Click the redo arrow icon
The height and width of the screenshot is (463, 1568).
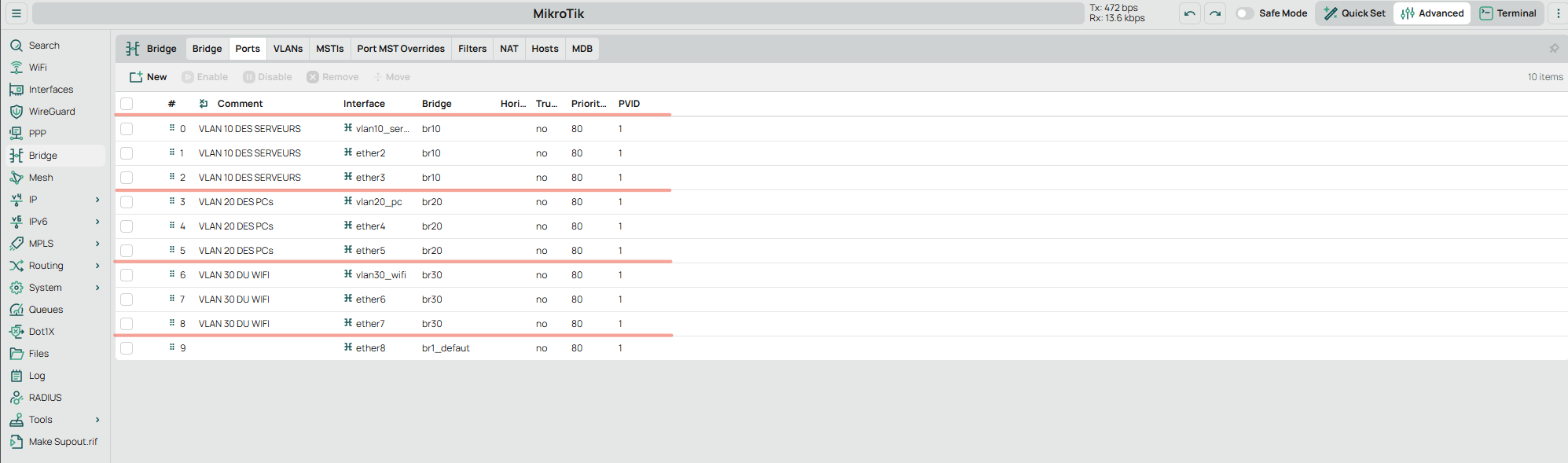(x=1215, y=13)
